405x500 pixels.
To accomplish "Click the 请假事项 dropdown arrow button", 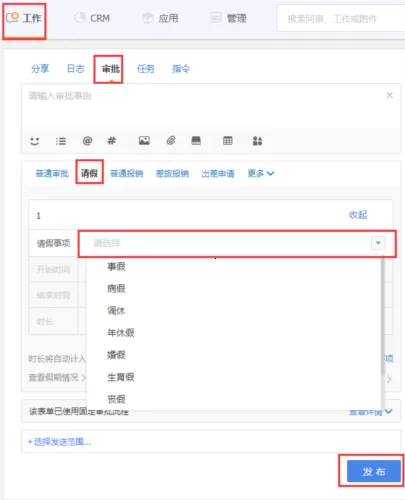I will (x=378, y=243).
